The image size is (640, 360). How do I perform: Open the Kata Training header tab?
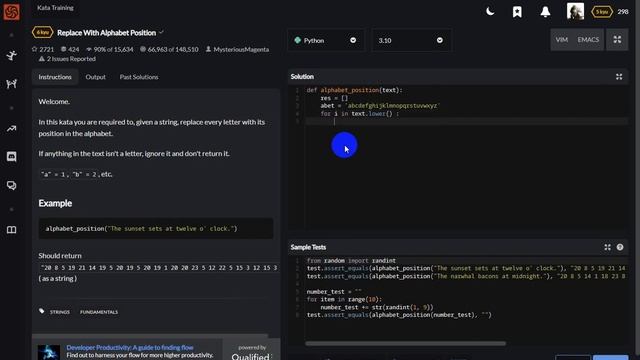point(55,8)
